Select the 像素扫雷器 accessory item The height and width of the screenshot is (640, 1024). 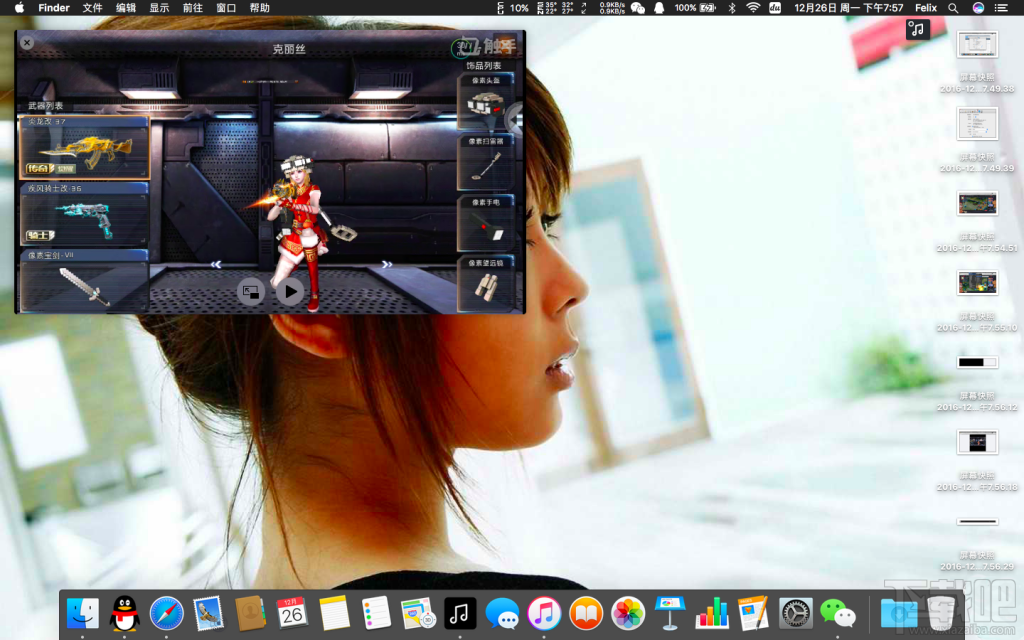486,166
